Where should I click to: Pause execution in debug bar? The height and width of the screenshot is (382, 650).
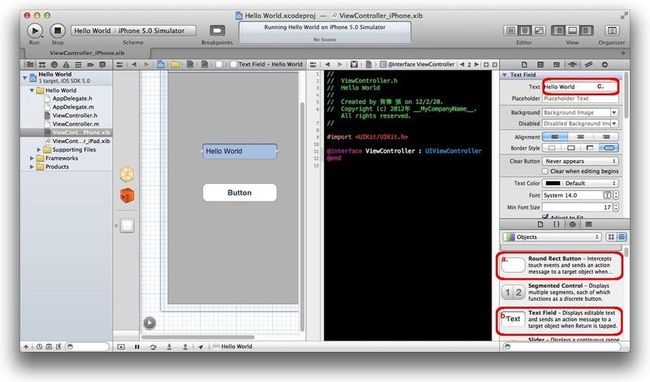[137, 347]
